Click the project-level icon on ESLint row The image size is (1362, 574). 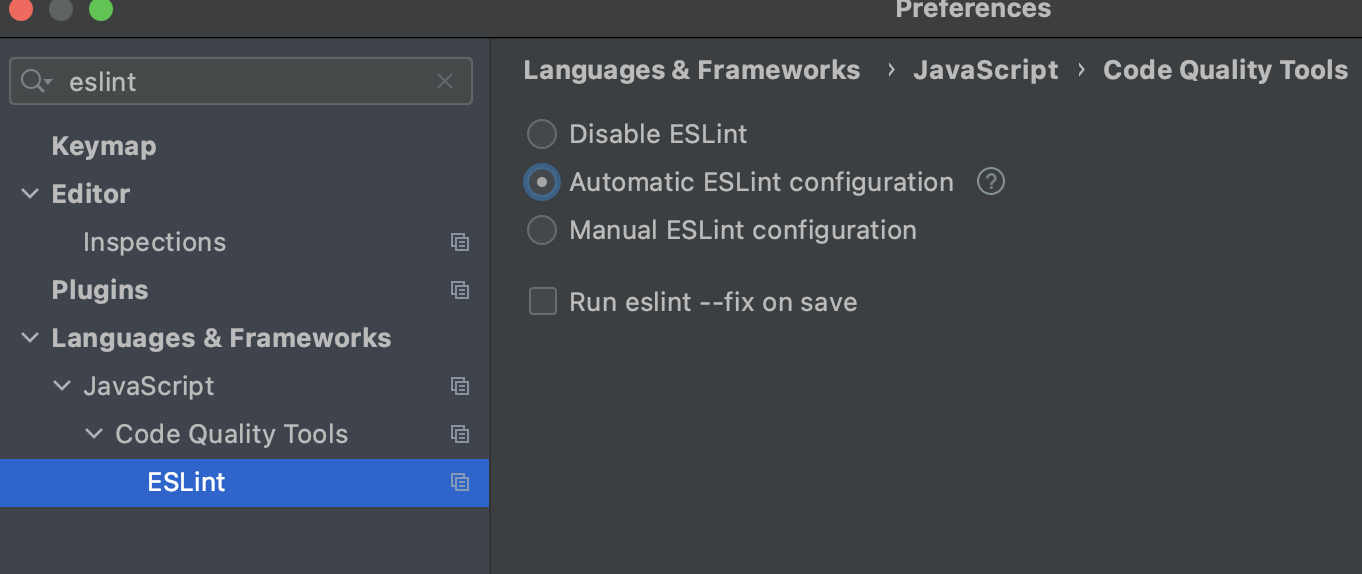(460, 482)
